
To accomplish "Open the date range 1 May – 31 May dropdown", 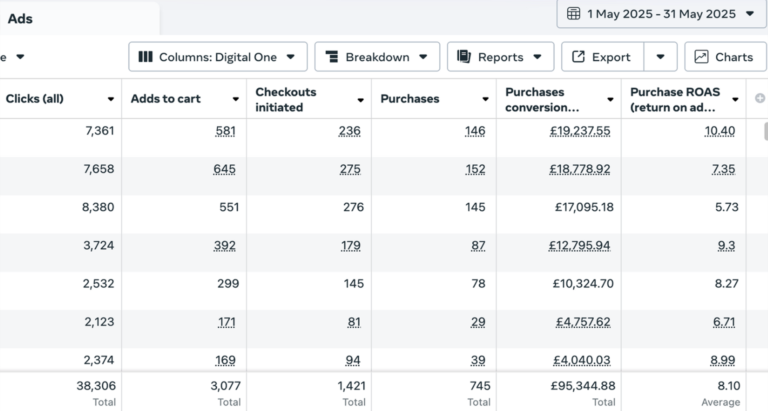I will (x=662, y=14).
